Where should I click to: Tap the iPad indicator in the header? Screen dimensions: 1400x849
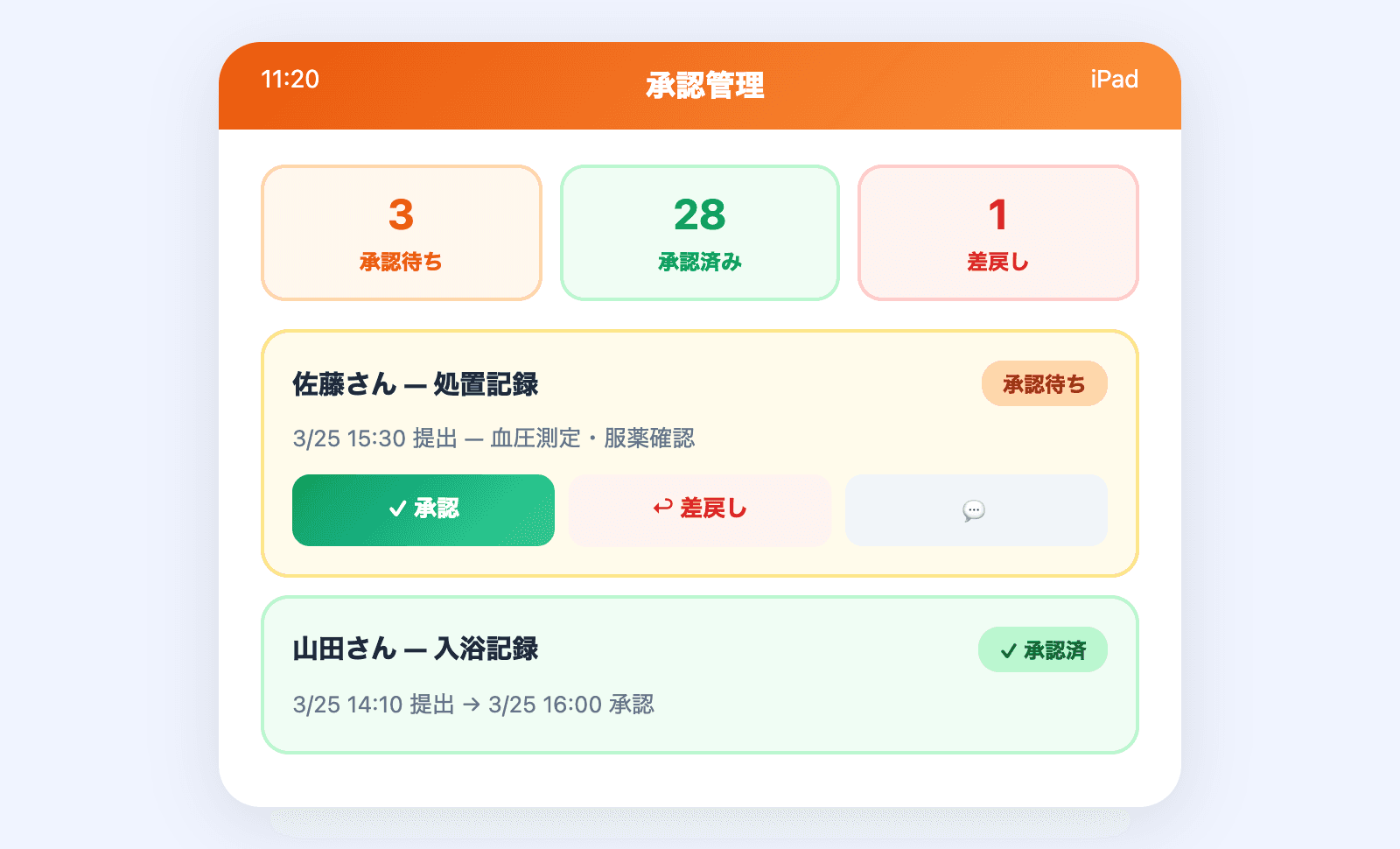1113,80
